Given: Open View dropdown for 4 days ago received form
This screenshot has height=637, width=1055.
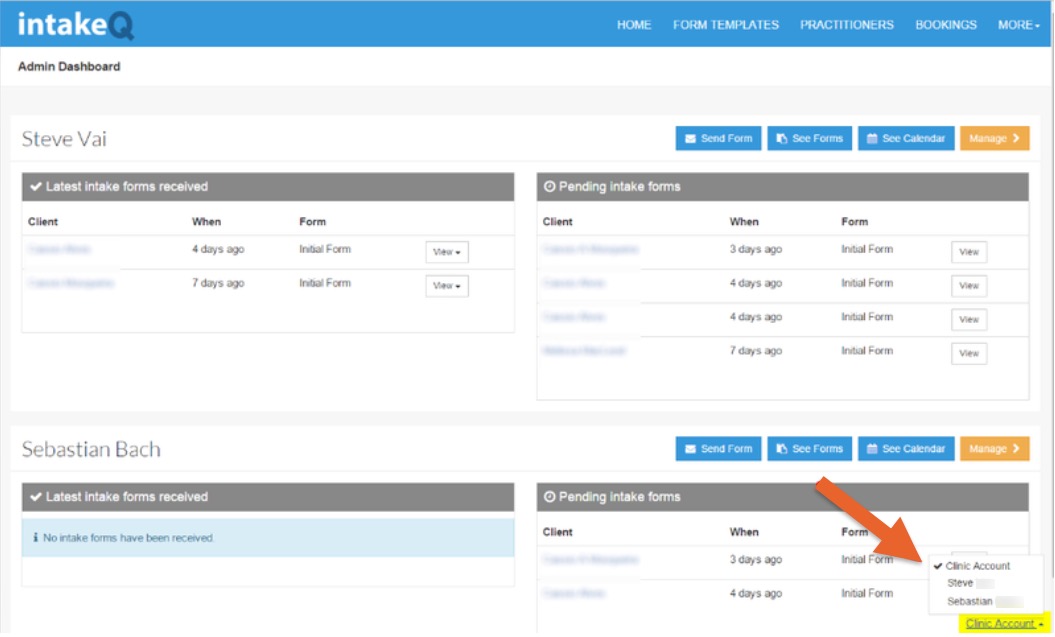Looking at the screenshot, I should (x=447, y=252).
